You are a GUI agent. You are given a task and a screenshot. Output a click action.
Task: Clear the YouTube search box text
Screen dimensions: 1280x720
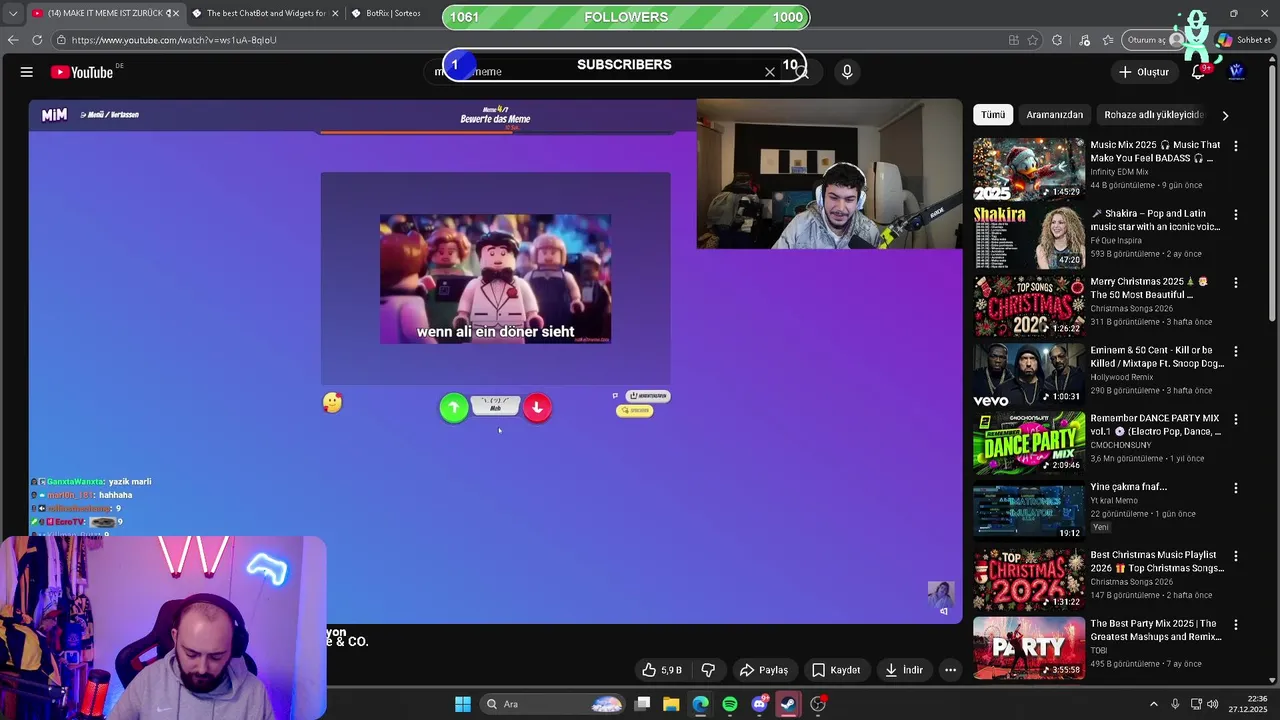coord(770,72)
